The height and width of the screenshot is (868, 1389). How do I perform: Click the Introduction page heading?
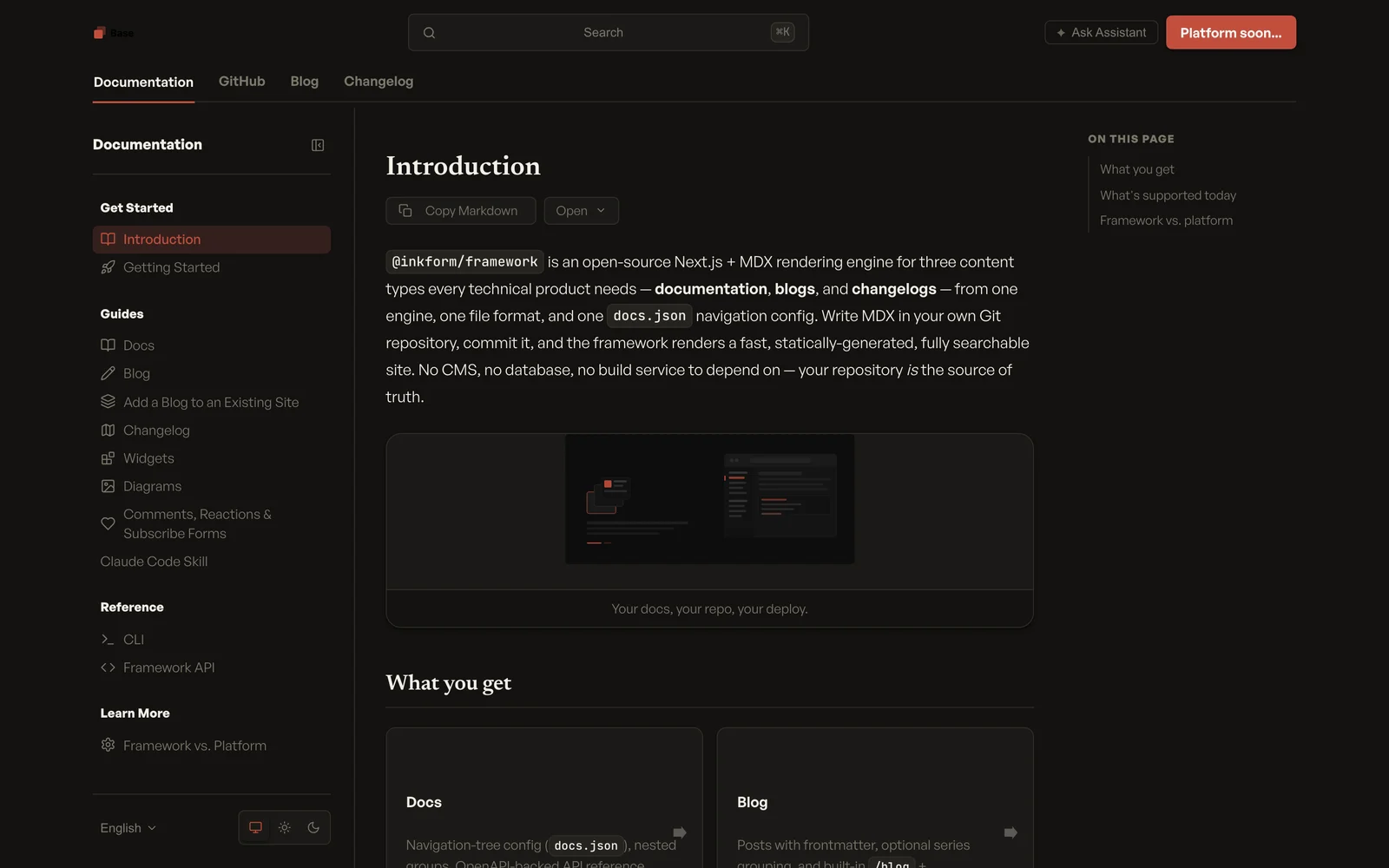[x=463, y=166]
